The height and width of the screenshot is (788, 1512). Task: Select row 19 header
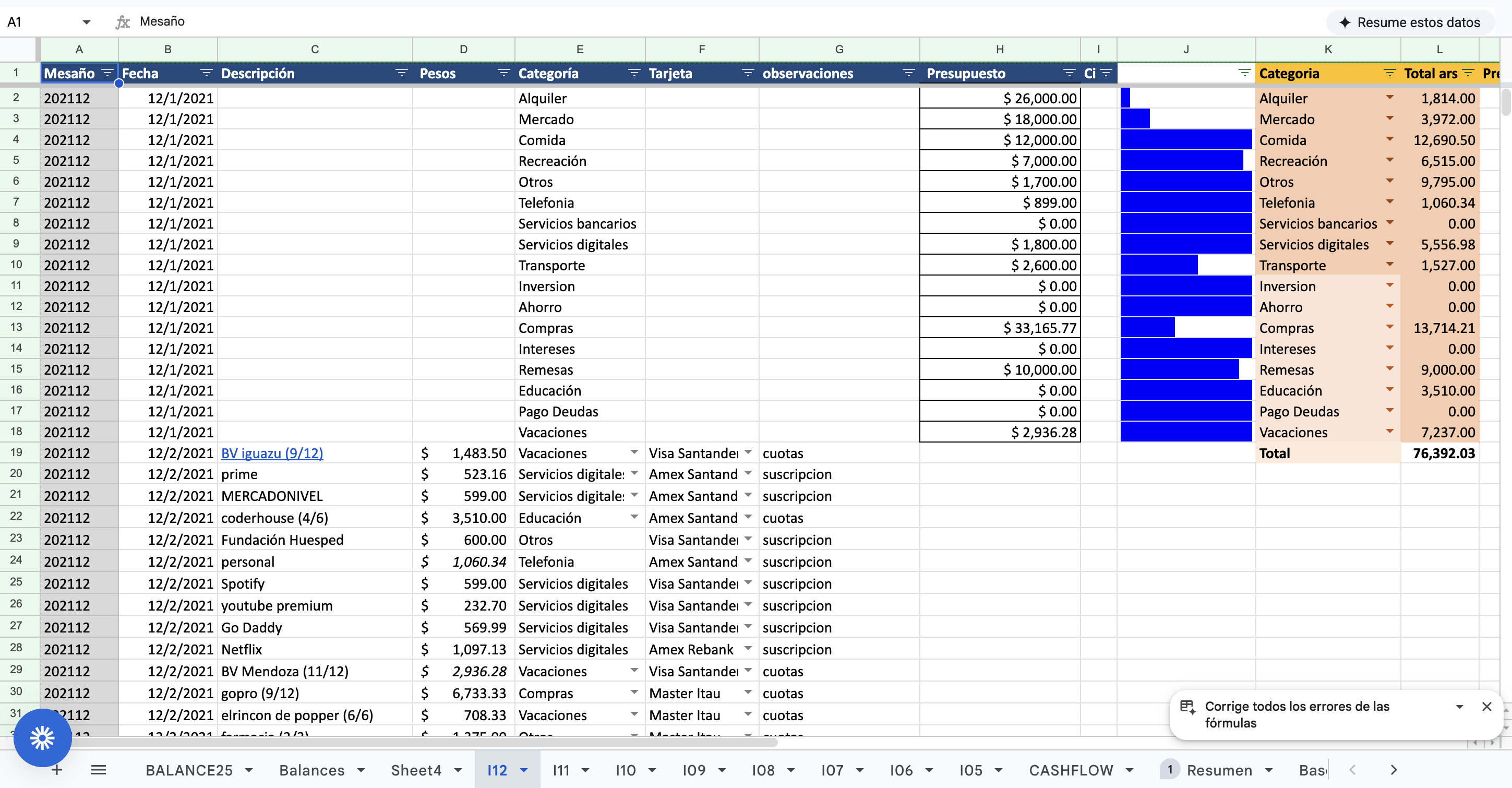[17, 453]
